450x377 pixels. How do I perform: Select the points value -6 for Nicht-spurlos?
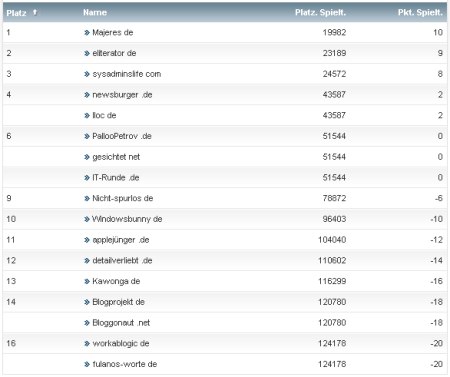(439, 198)
